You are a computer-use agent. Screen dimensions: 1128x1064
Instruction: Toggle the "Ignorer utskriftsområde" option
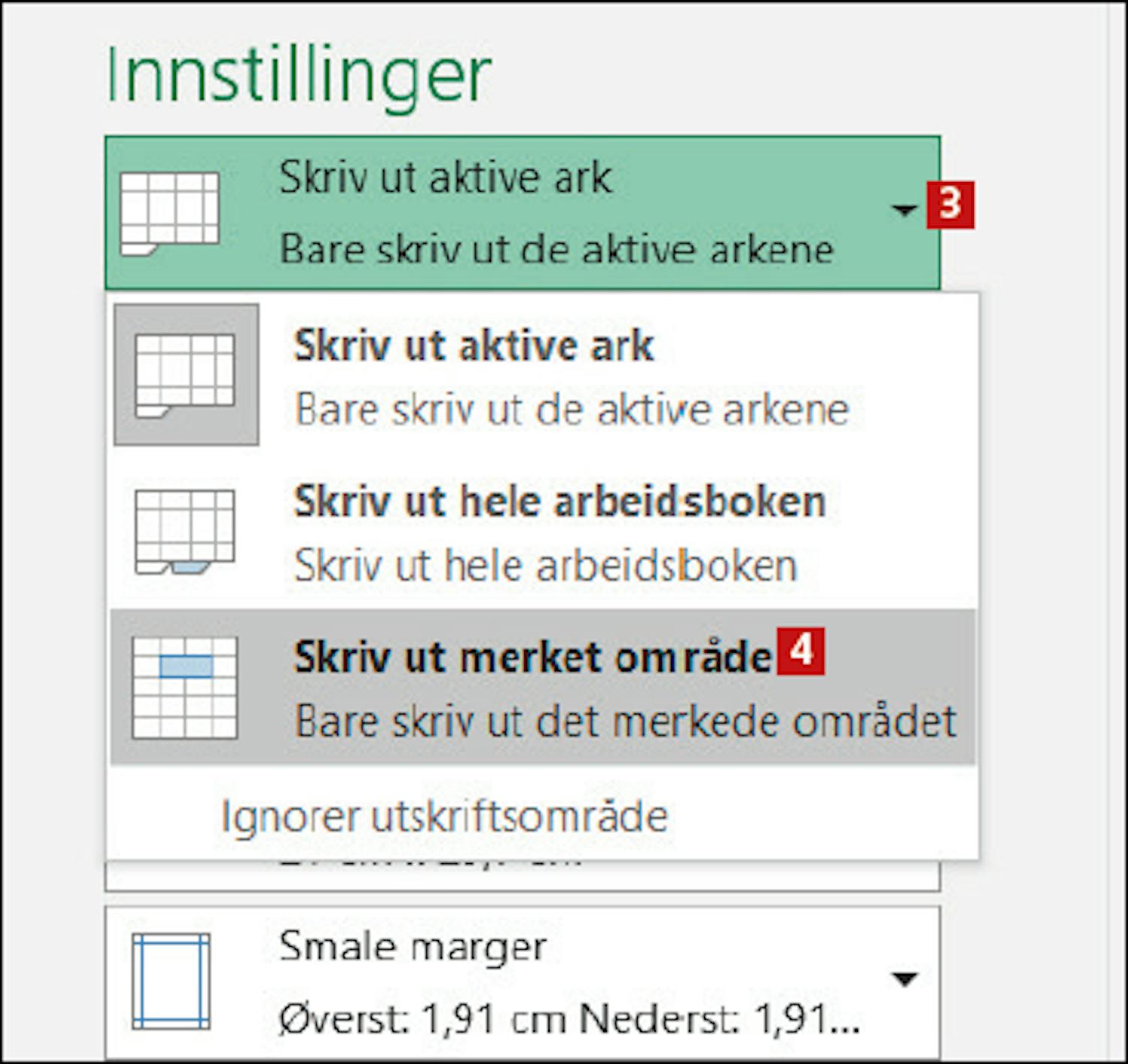click(x=444, y=817)
